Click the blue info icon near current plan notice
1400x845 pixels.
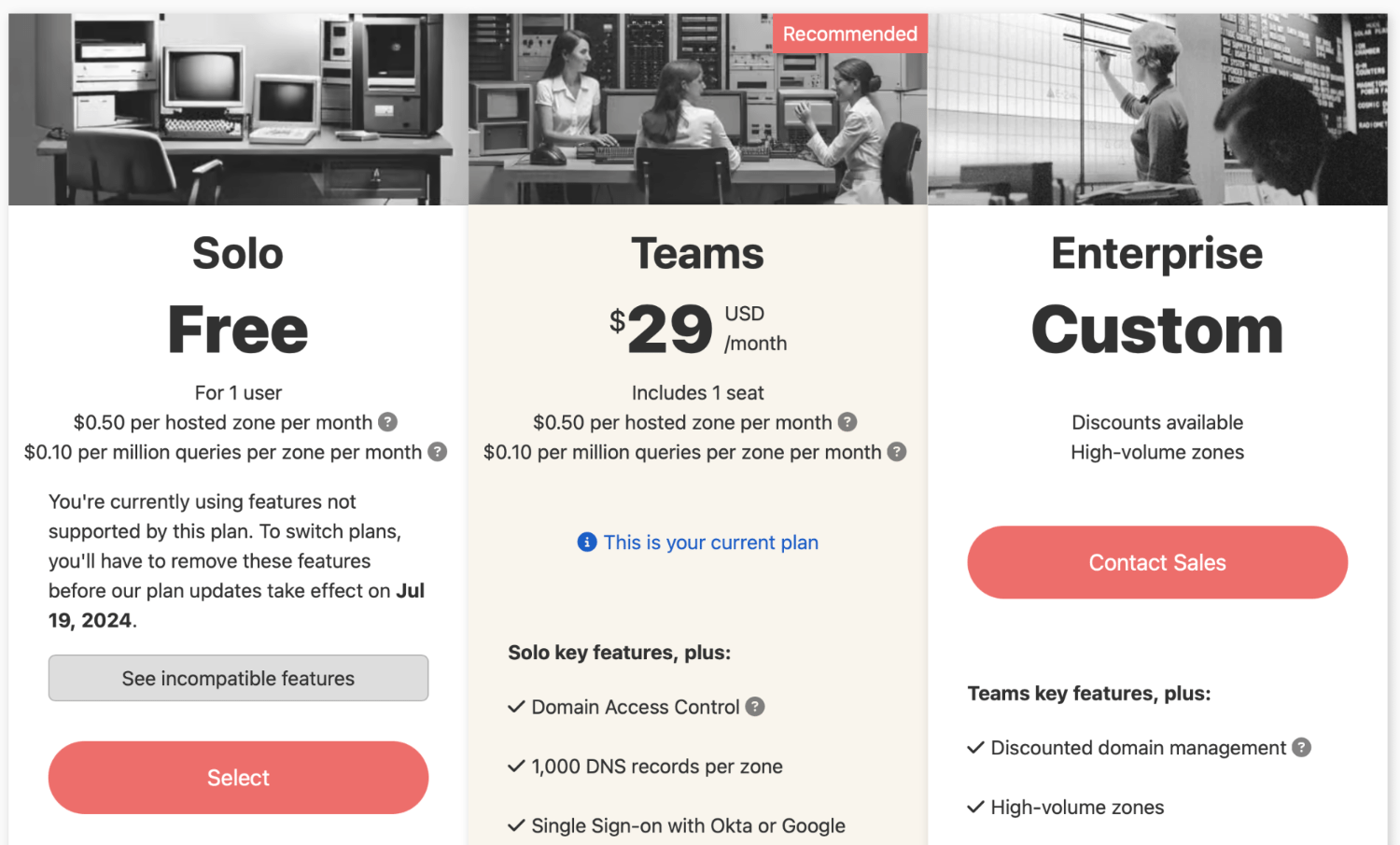pos(586,542)
